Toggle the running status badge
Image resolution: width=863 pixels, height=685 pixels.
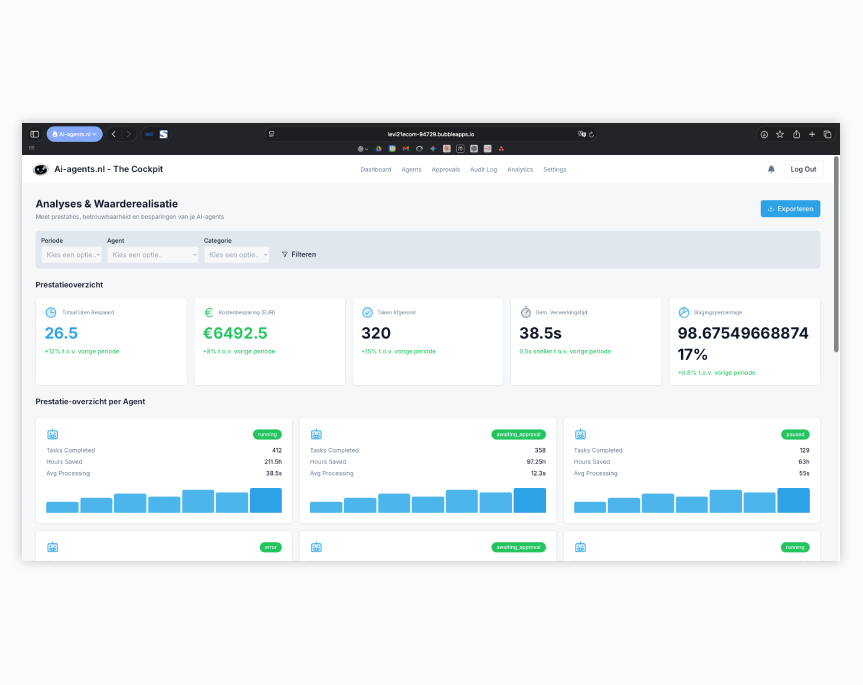tap(267, 434)
